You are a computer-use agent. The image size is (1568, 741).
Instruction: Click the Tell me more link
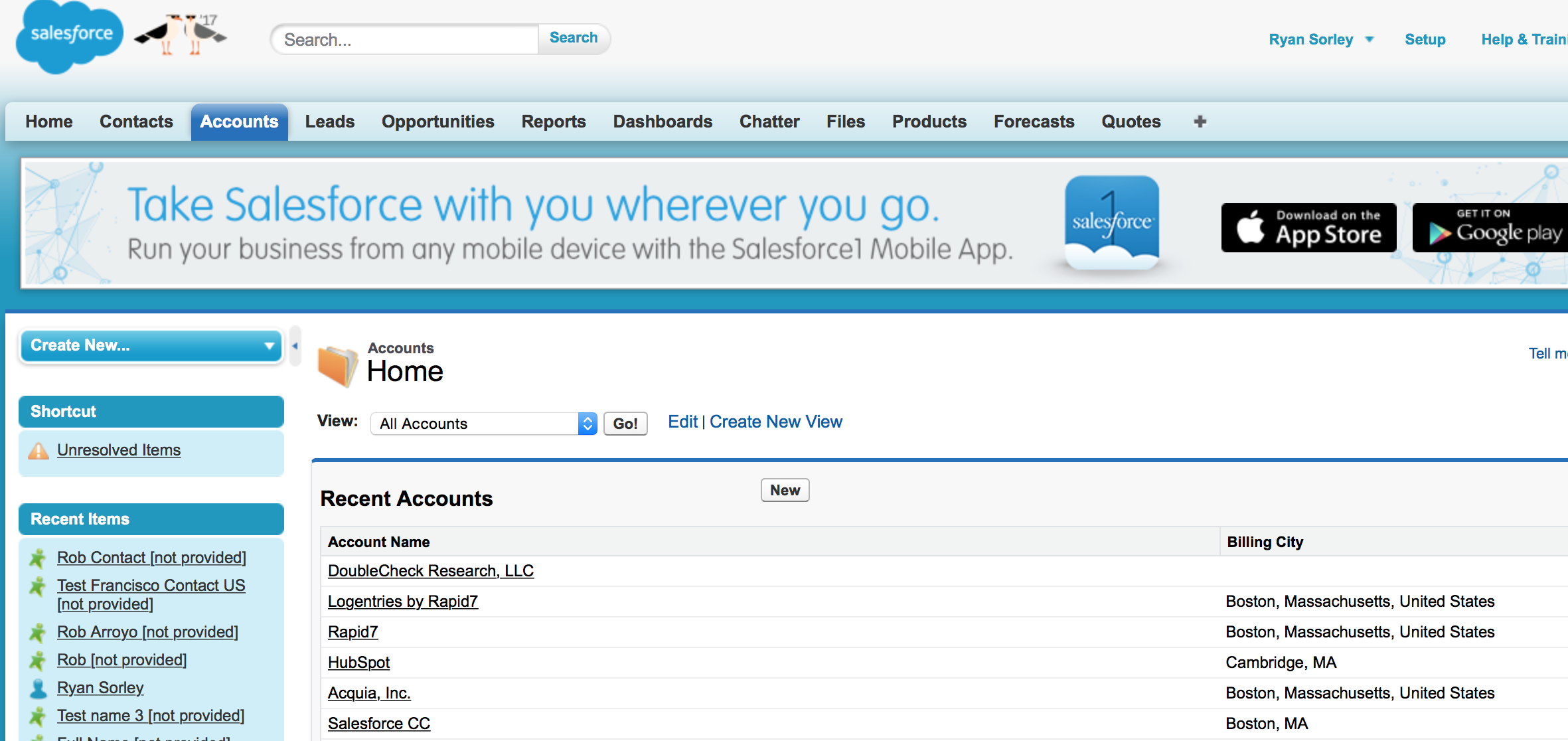point(1548,354)
